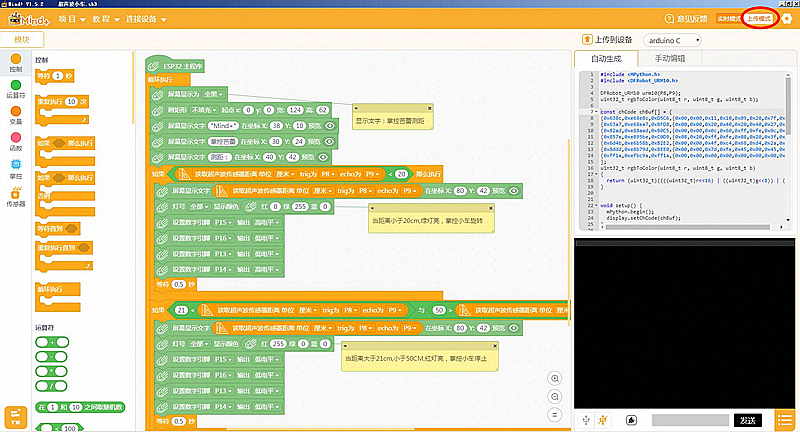Open the arduino C language dropdown

672,40
